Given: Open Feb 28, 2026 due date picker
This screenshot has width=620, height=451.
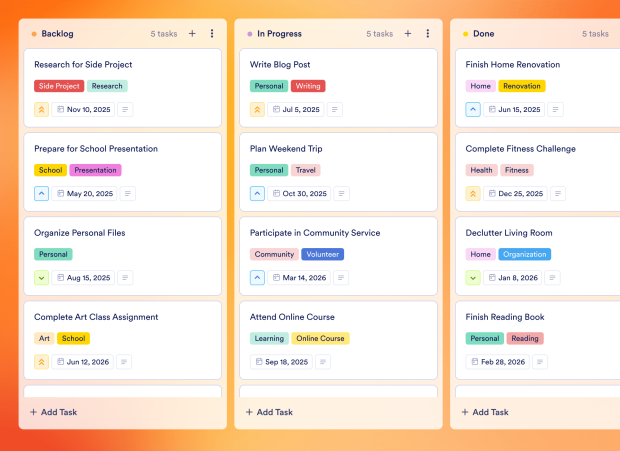Looking at the screenshot, I should (498, 362).
